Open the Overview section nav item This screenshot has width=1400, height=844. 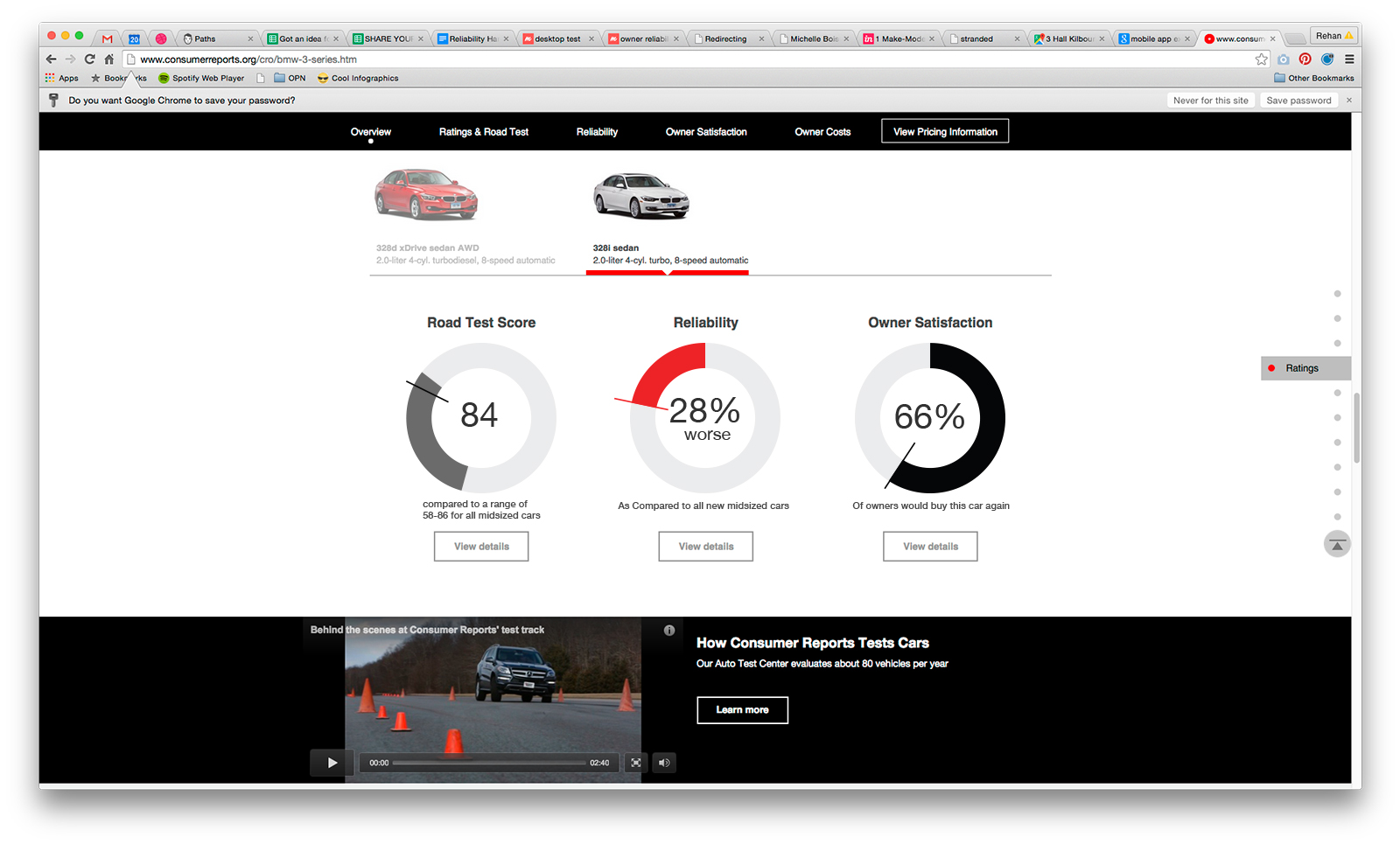click(x=371, y=132)
